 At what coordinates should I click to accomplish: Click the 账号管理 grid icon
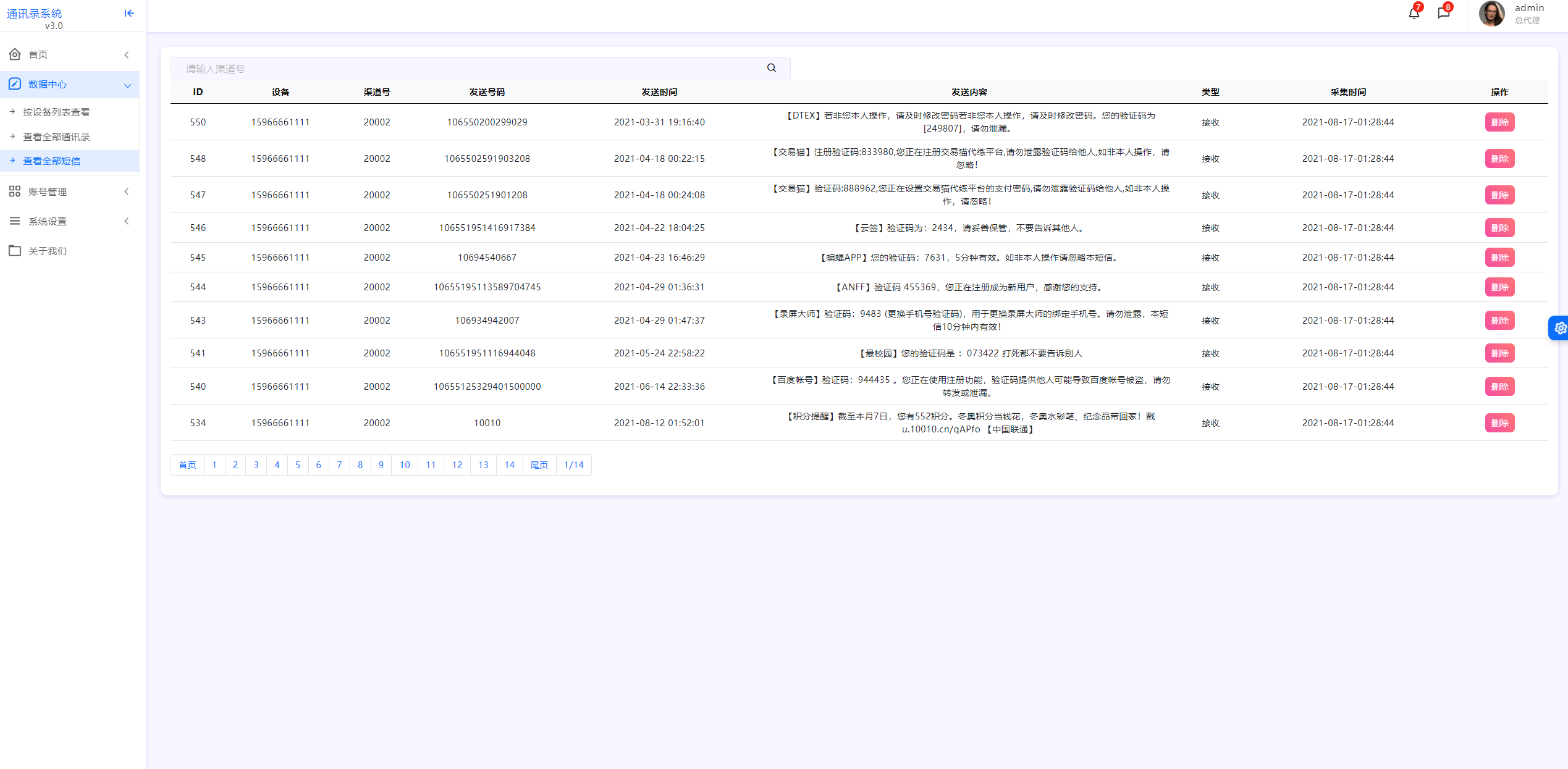coord(15,191)
